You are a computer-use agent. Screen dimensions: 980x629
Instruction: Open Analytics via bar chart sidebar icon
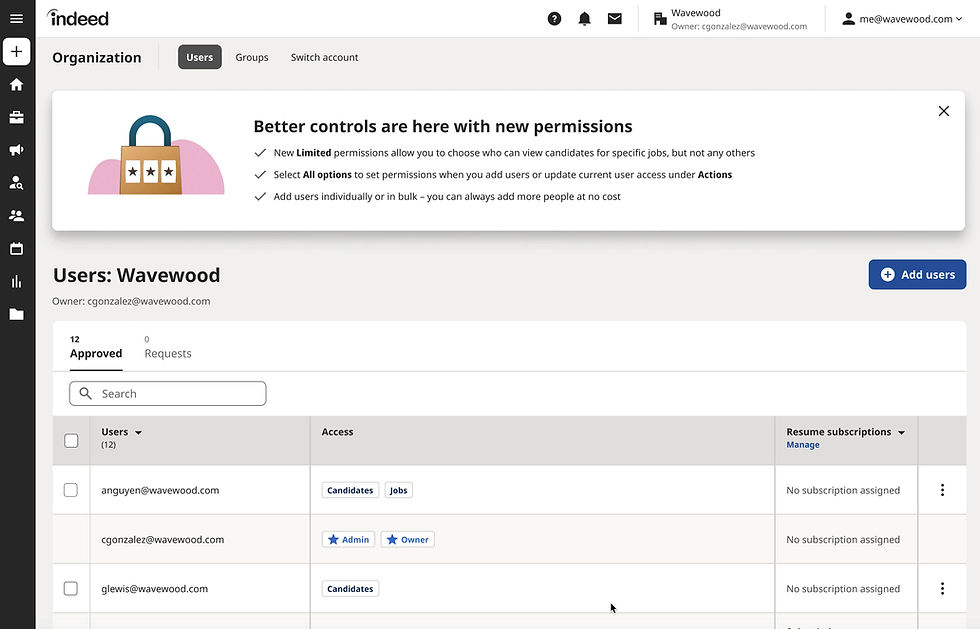pos(17,281)
